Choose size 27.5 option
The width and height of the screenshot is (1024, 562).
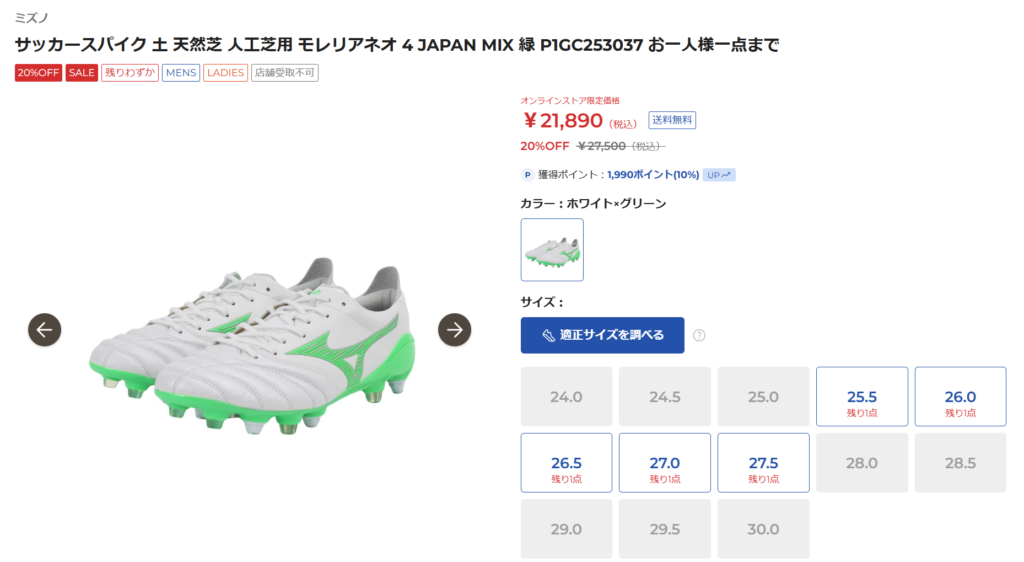point(763,463)
